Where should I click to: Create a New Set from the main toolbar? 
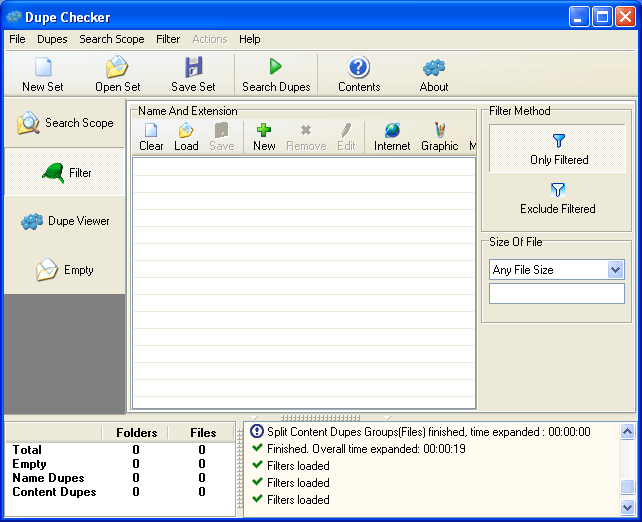pos(43,74)
